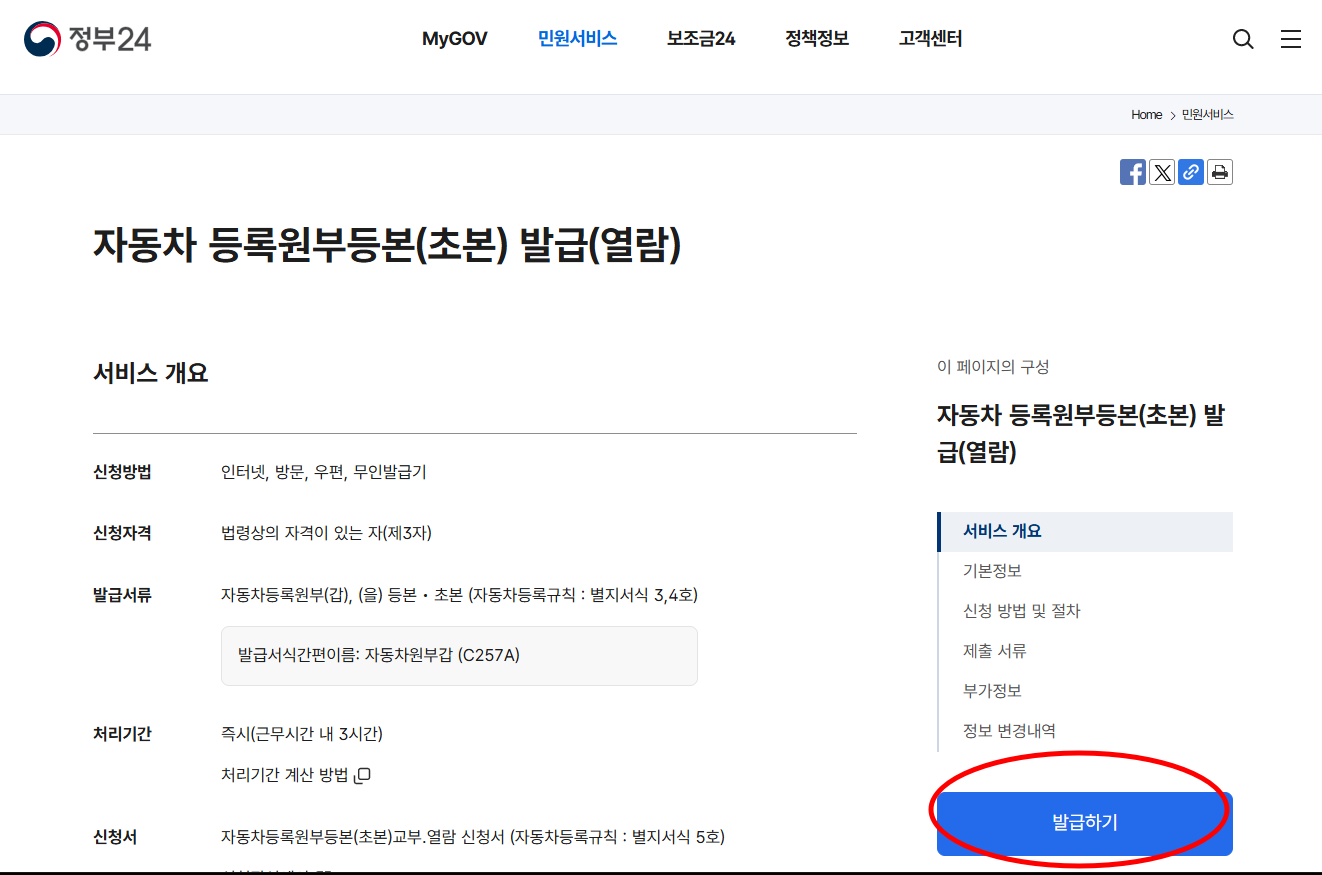Select 자동차등록원부(갑), (을) 등본 text line
Viewport: 1322px width, 875px height.
click(x=459, y=595)
